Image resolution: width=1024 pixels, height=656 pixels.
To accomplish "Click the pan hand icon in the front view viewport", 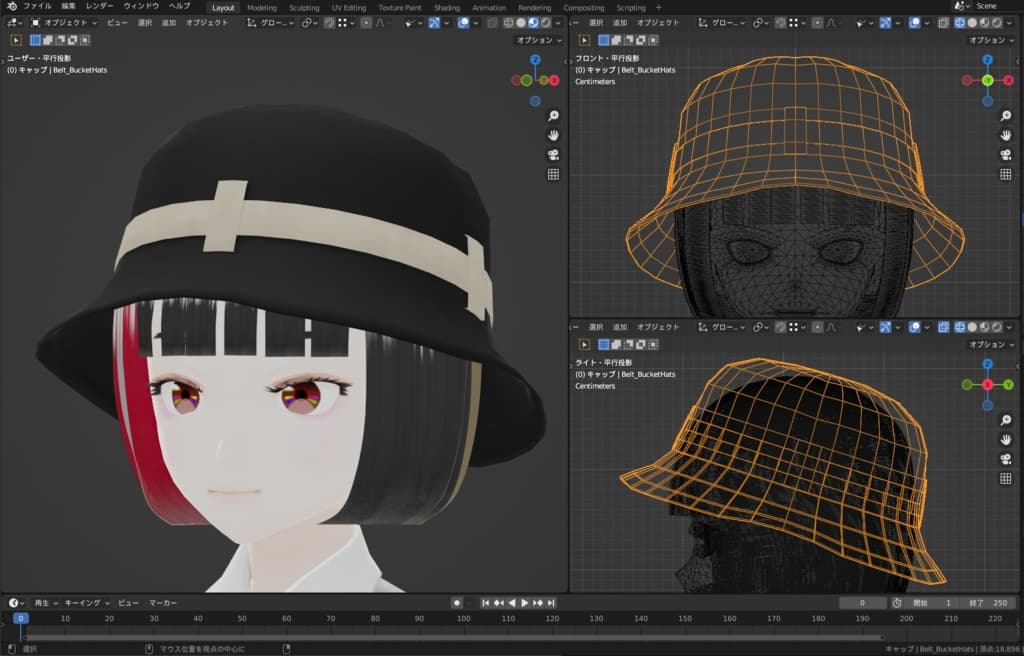I will 1005,135.
